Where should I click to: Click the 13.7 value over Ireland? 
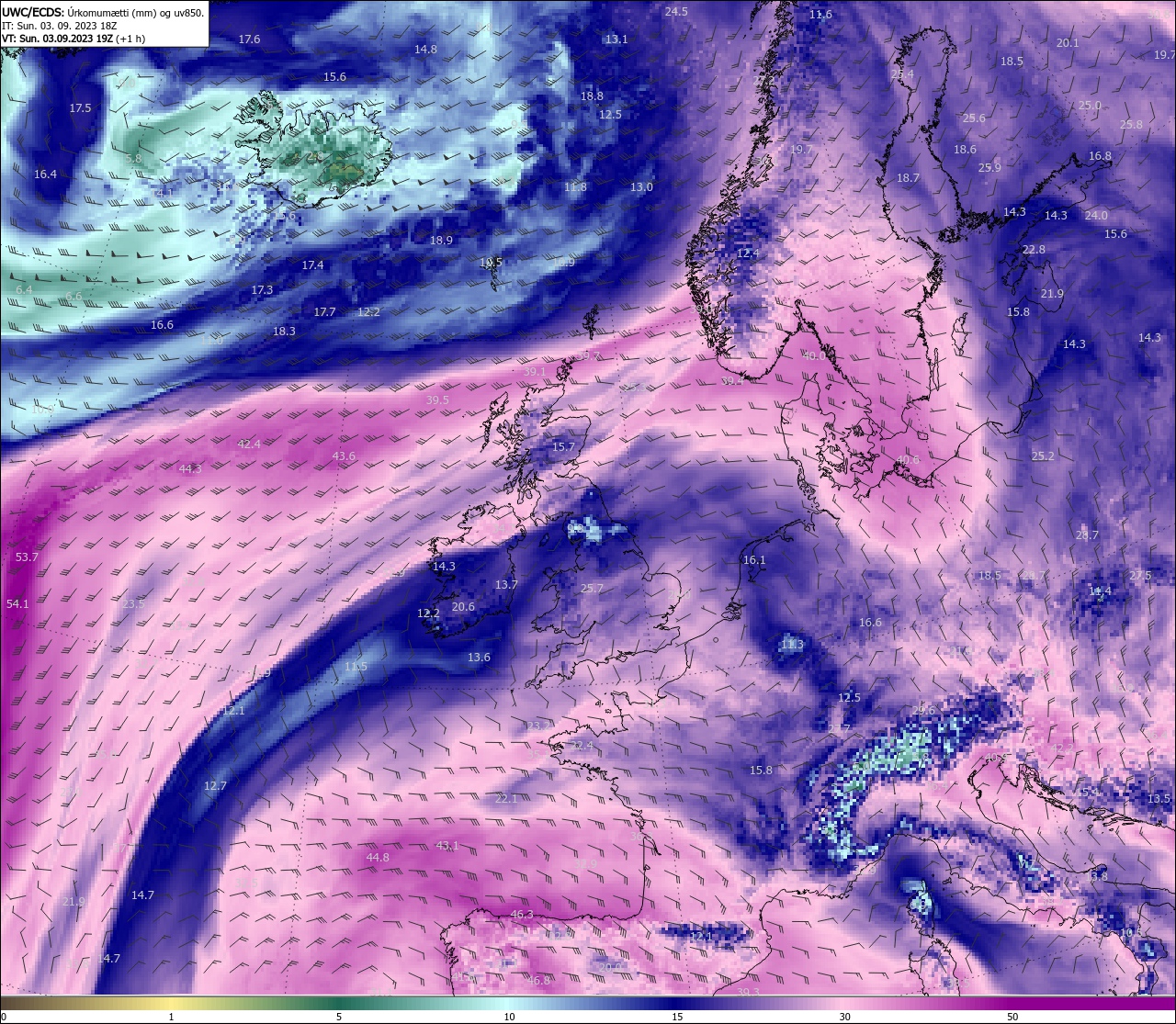click(506, 585)
